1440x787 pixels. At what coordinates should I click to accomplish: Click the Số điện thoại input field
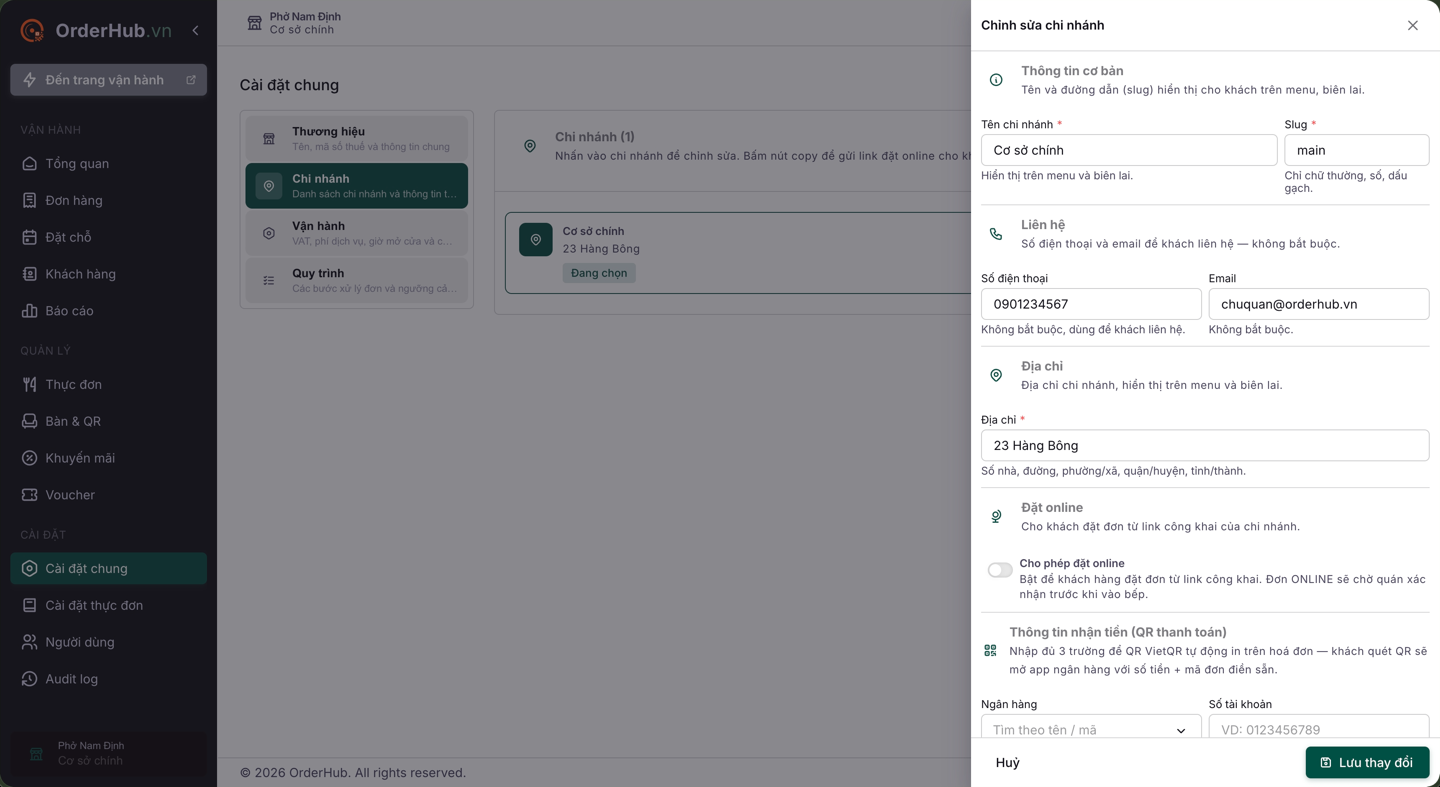(1091, 304)
